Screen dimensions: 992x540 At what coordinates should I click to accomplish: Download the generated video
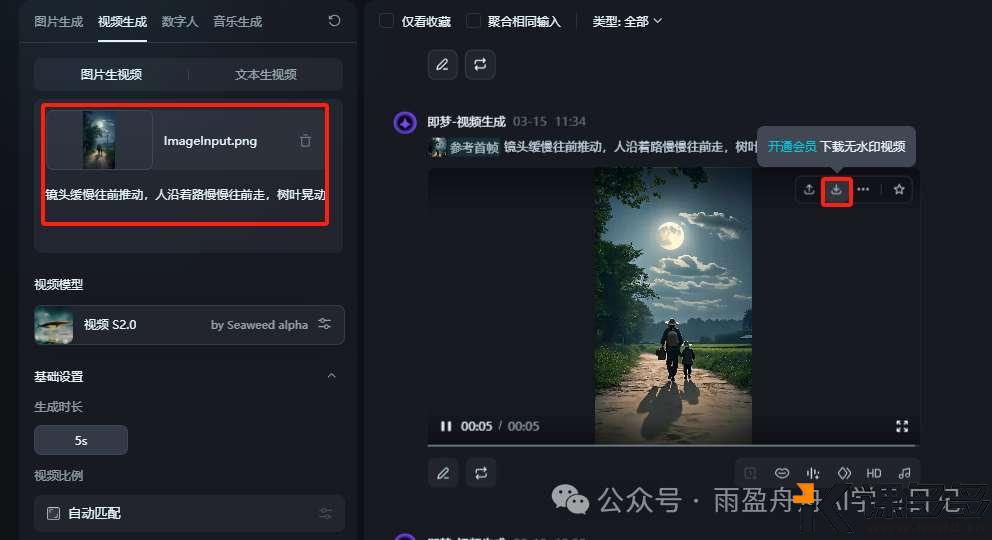coord(836,190)
